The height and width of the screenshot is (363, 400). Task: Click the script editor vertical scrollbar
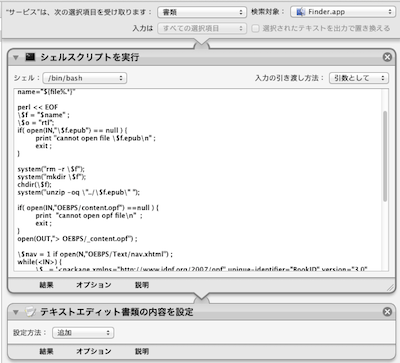click(x=385, y=157)
